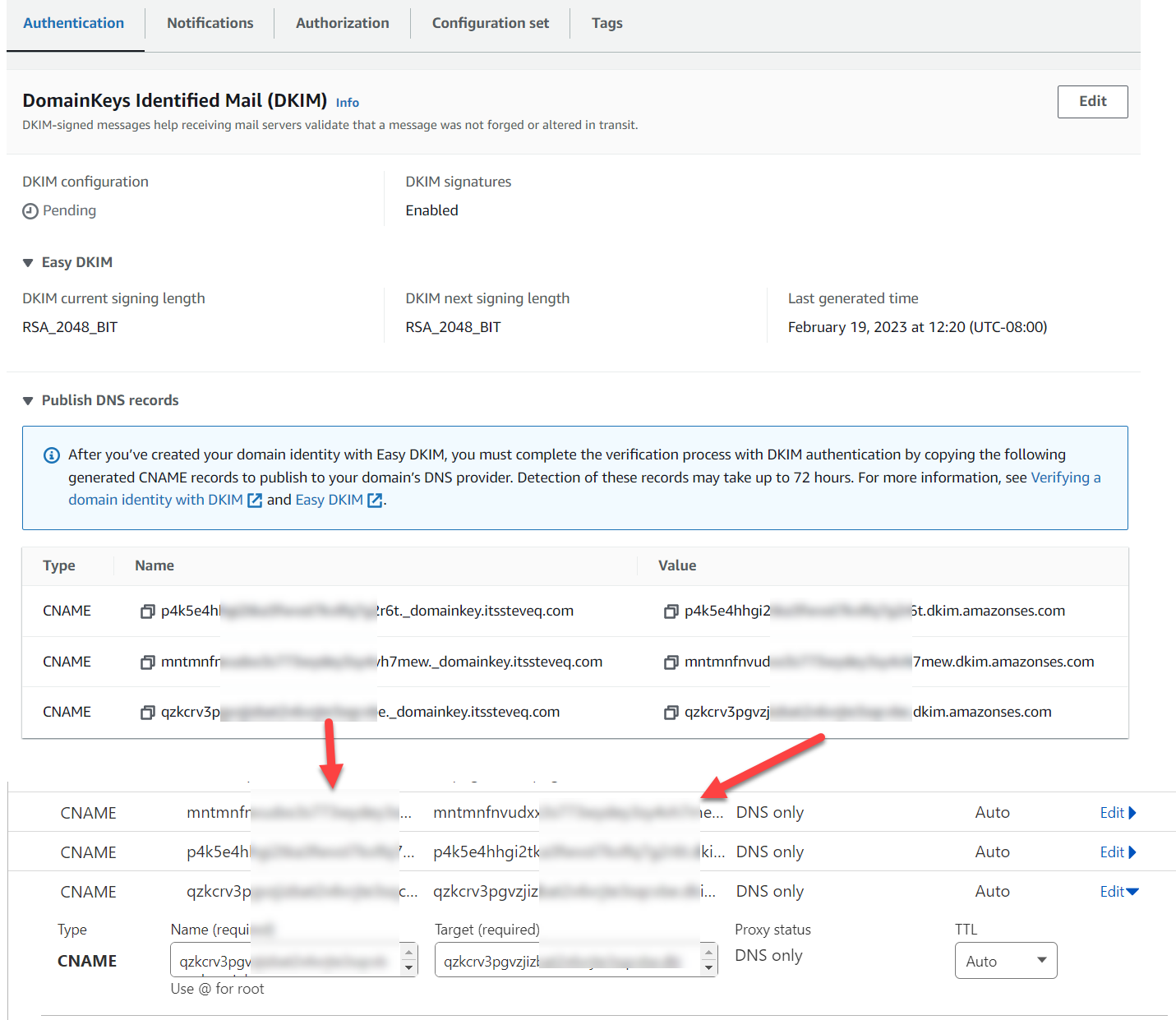Collapse the Publish DNS records section

28,401
